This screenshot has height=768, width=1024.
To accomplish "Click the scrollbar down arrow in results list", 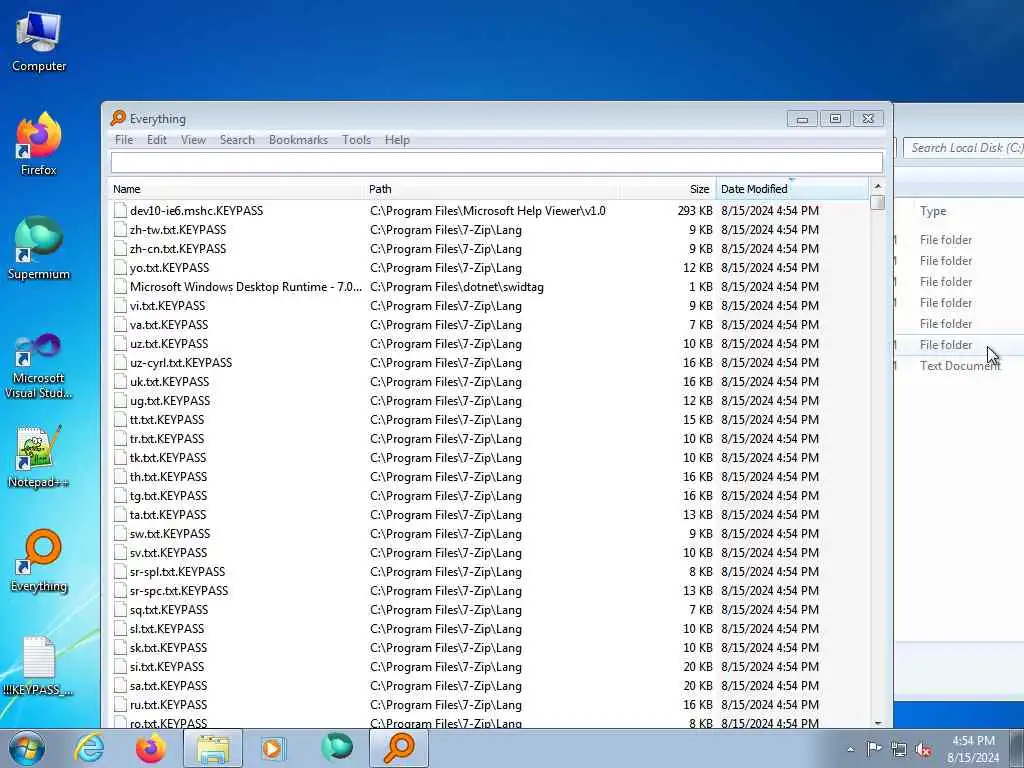I will (x=878, y=722).
